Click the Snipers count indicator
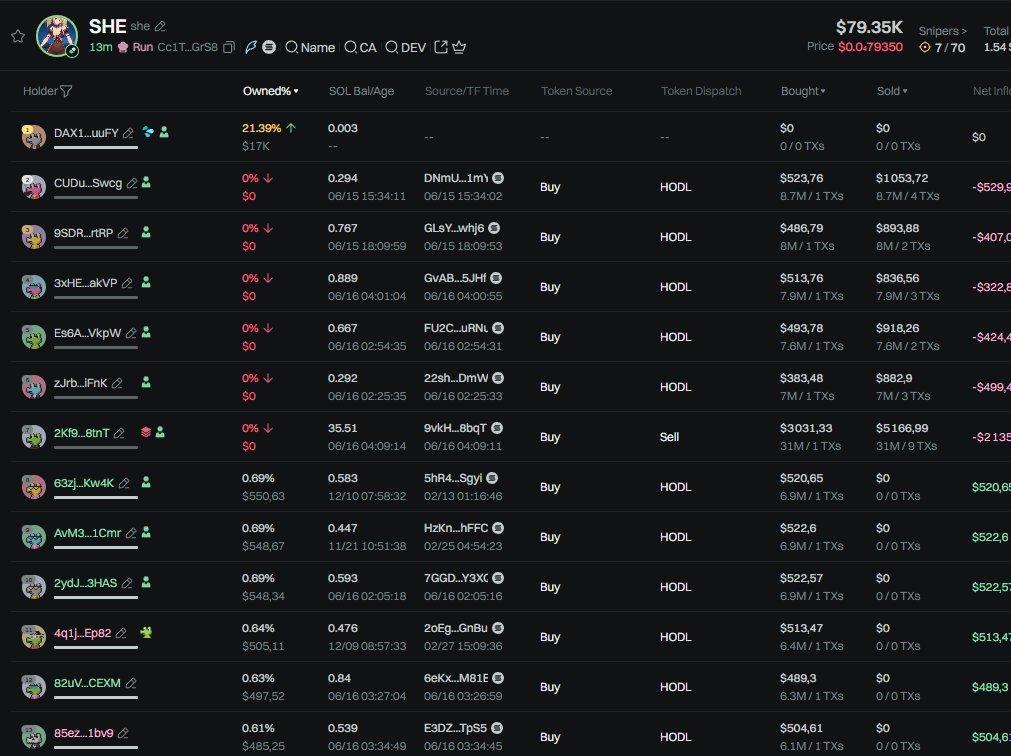Viewport: 1011px width, 756px height. point(942,47)
